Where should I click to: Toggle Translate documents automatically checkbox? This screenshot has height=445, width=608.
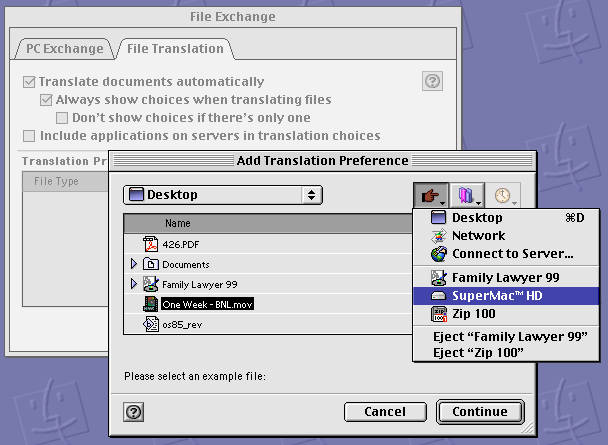29,82
